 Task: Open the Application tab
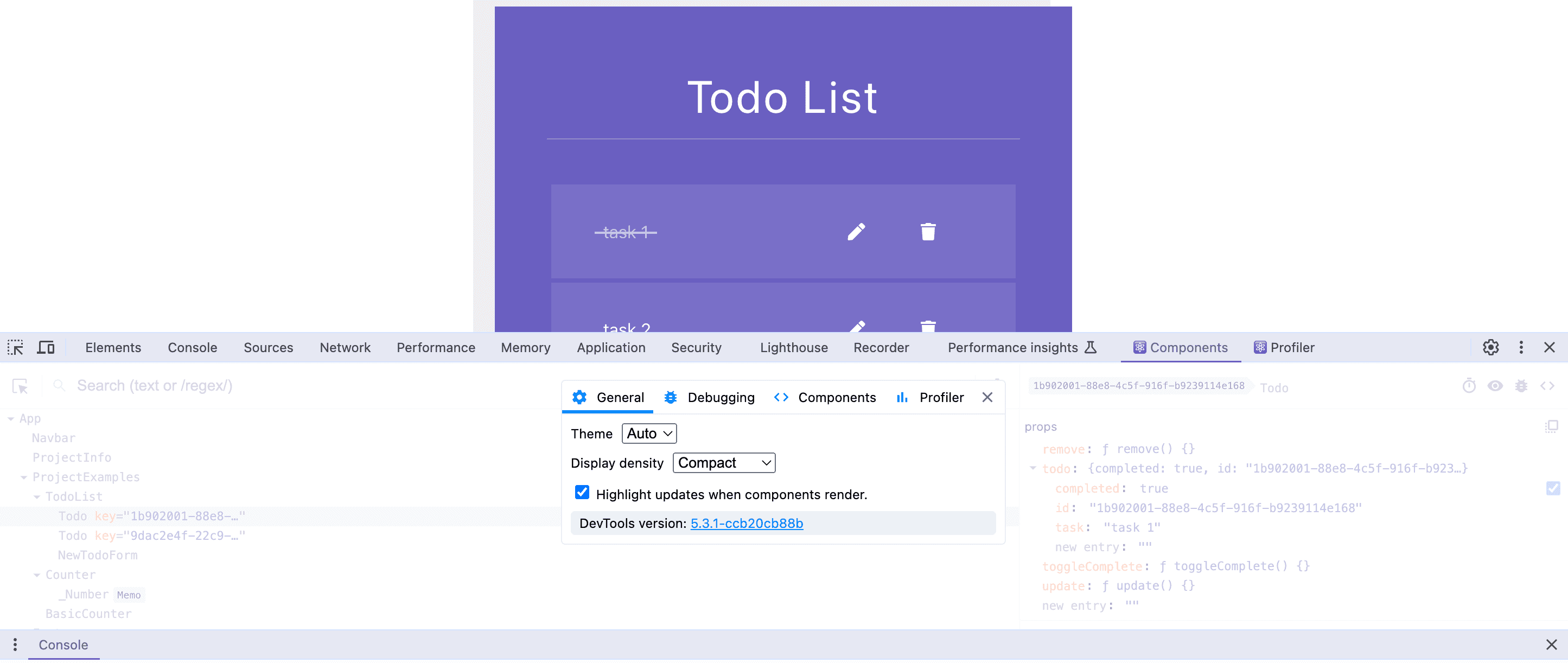click(611, 348)
